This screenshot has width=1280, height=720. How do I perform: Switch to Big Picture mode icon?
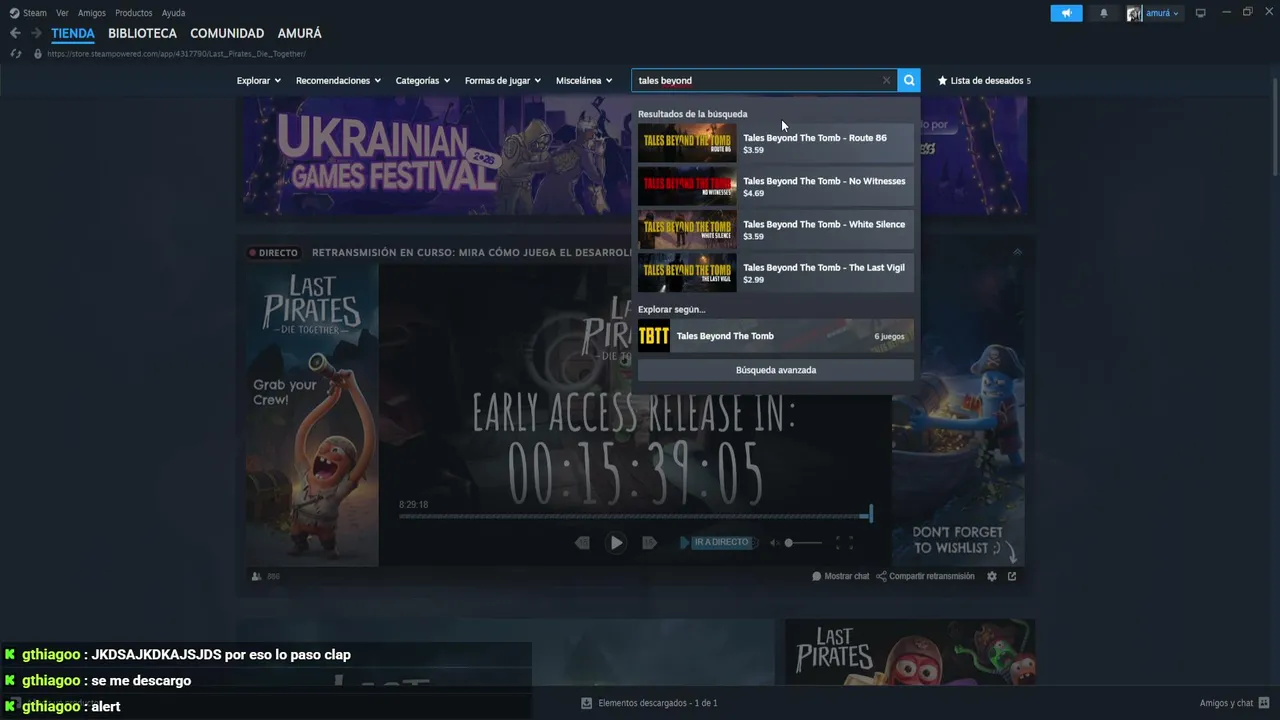point(1201,13)
